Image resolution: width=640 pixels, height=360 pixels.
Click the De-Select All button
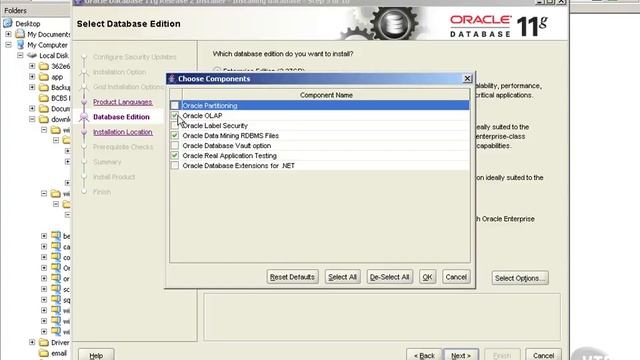(x=389, y=277)
